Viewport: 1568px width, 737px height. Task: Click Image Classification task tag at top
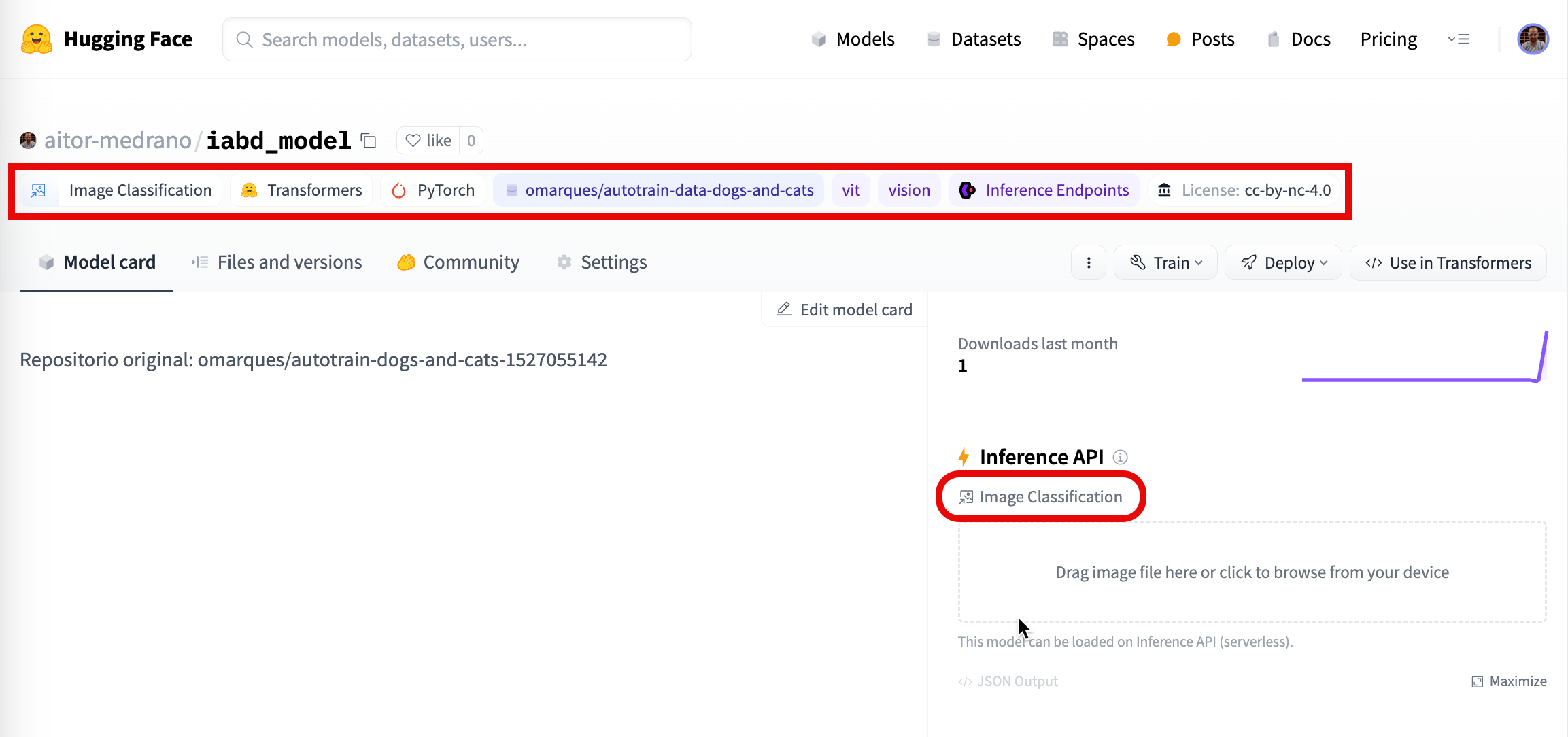[120, 190]
